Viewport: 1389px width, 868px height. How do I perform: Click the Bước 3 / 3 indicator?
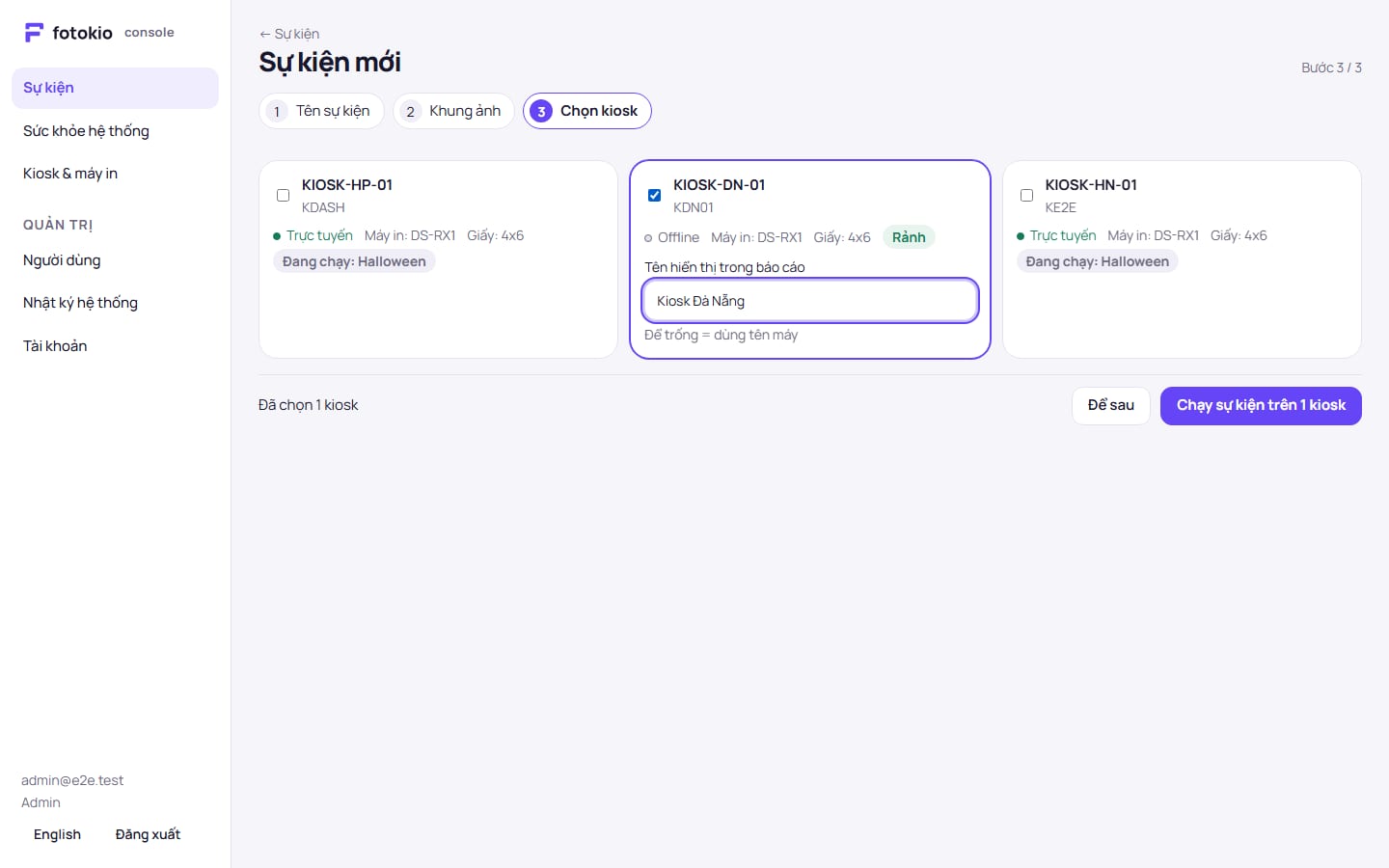(1331, 68)
